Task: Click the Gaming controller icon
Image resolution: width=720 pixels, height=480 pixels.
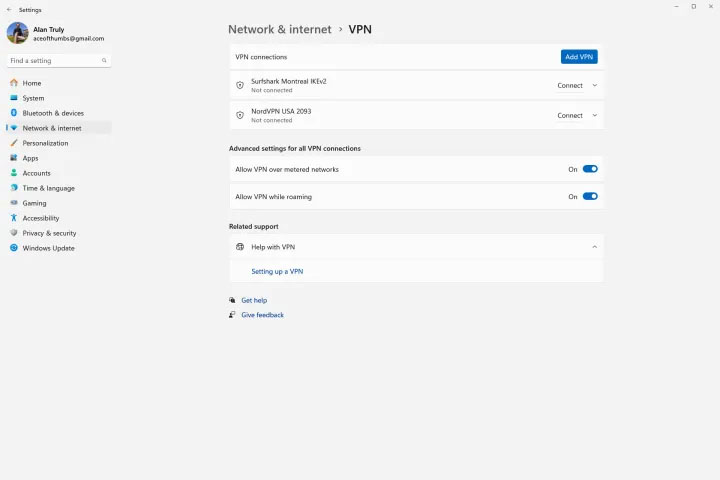Action: point(14,203)
